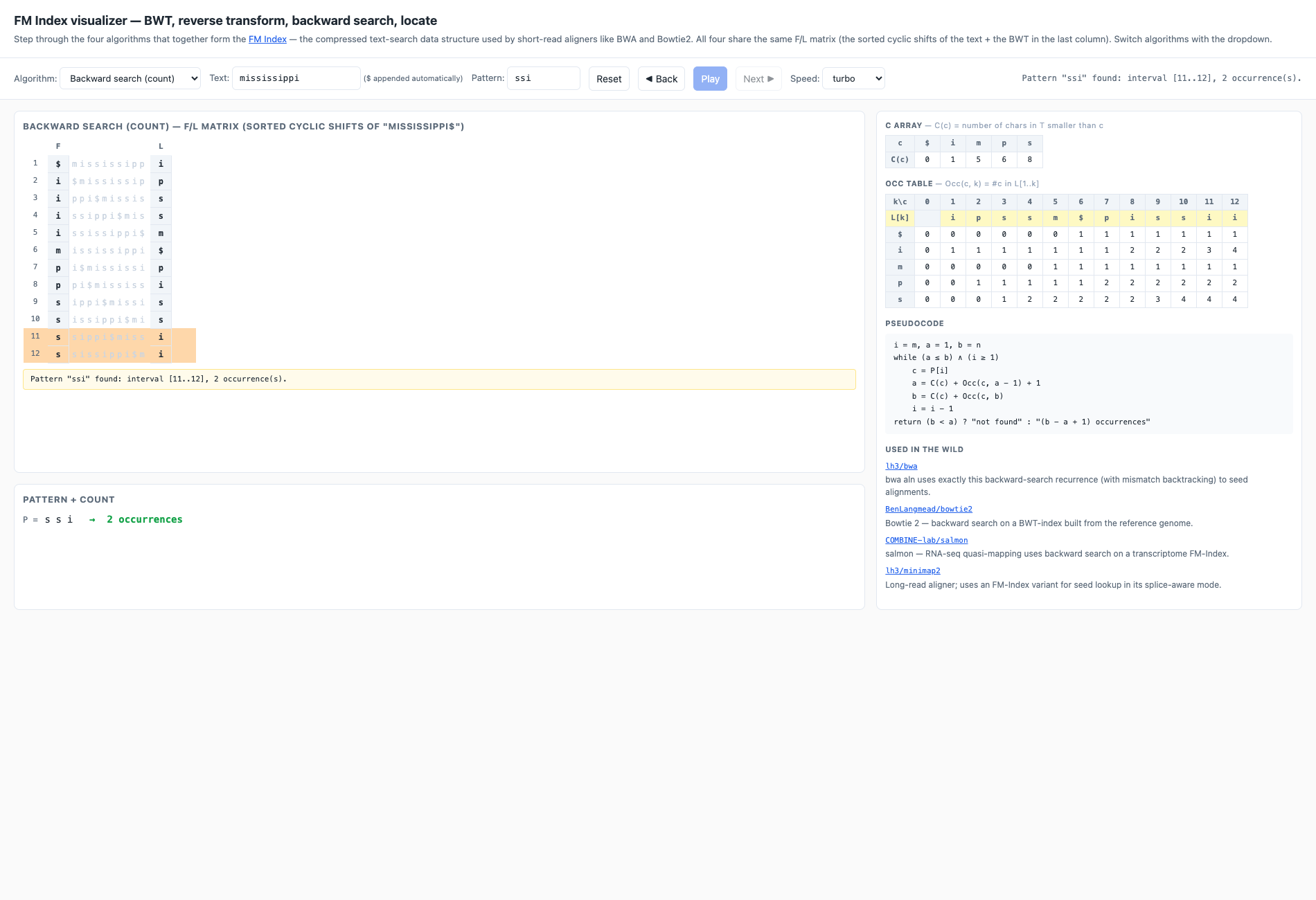Click the L column header in matrix
Screen dimensions: 1316x900
coord(161,147)
